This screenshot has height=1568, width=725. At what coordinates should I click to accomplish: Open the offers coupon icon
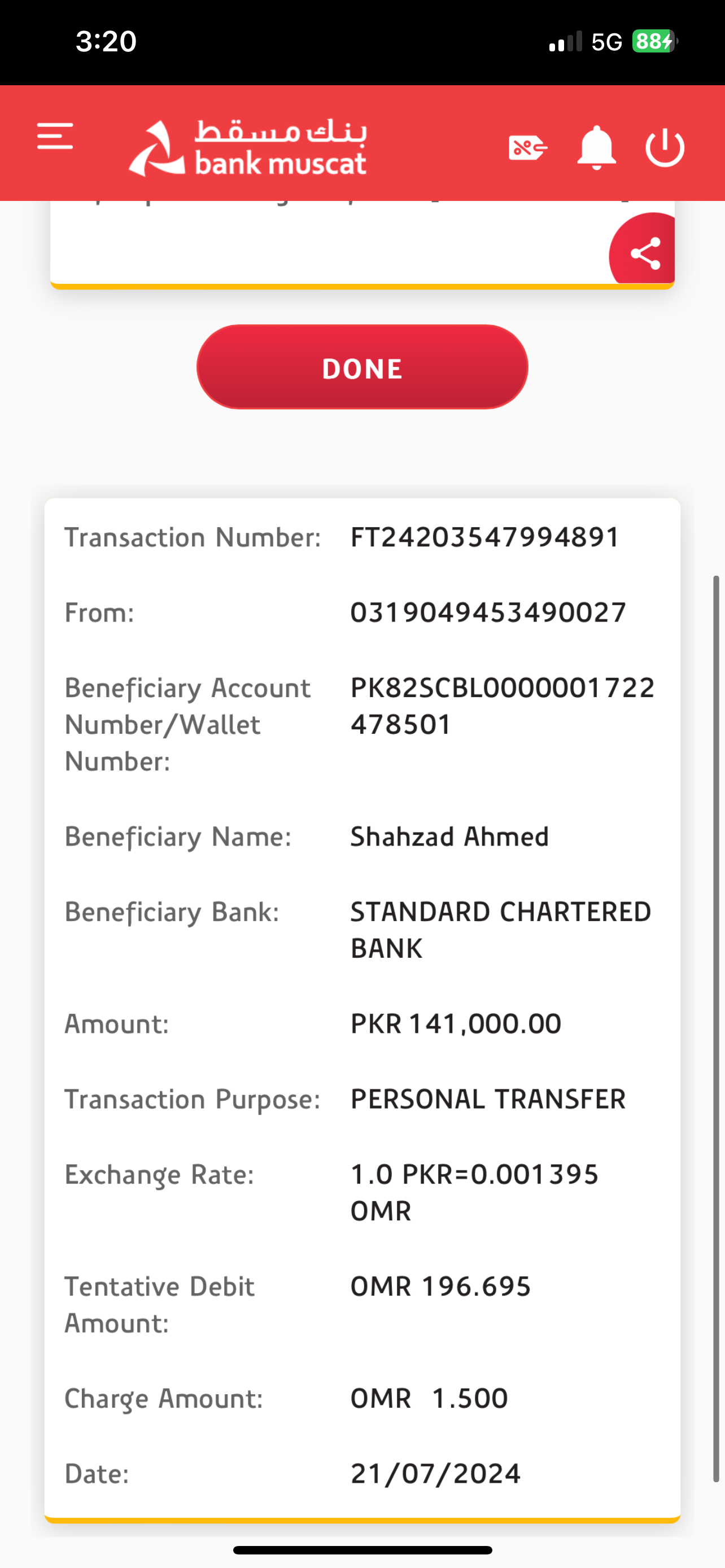tap(527, 147)
